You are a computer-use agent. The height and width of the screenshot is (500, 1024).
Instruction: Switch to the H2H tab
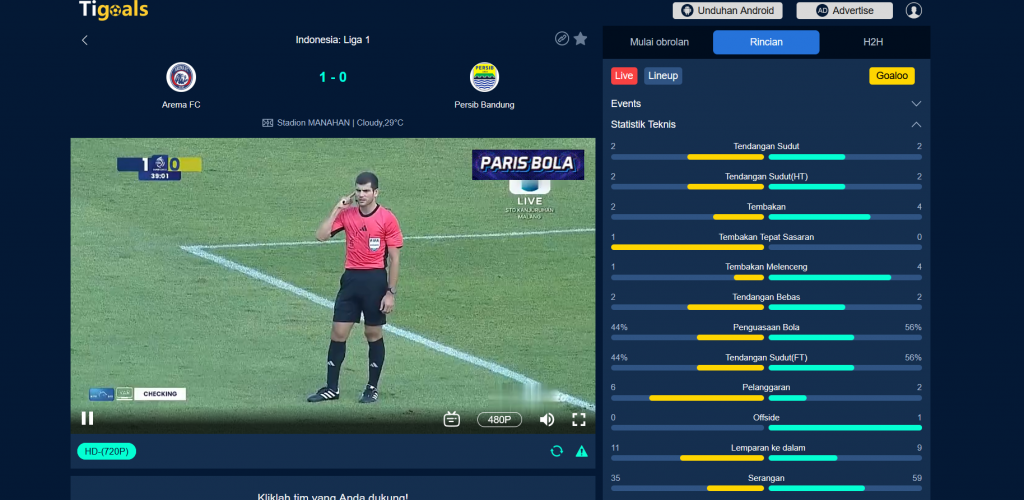[873, 42]
